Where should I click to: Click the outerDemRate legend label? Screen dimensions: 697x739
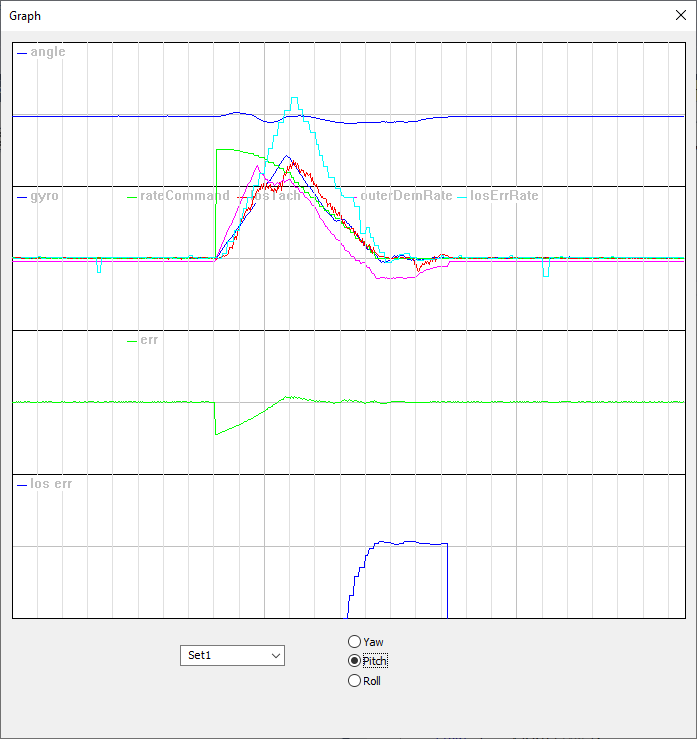coord(406,196)
